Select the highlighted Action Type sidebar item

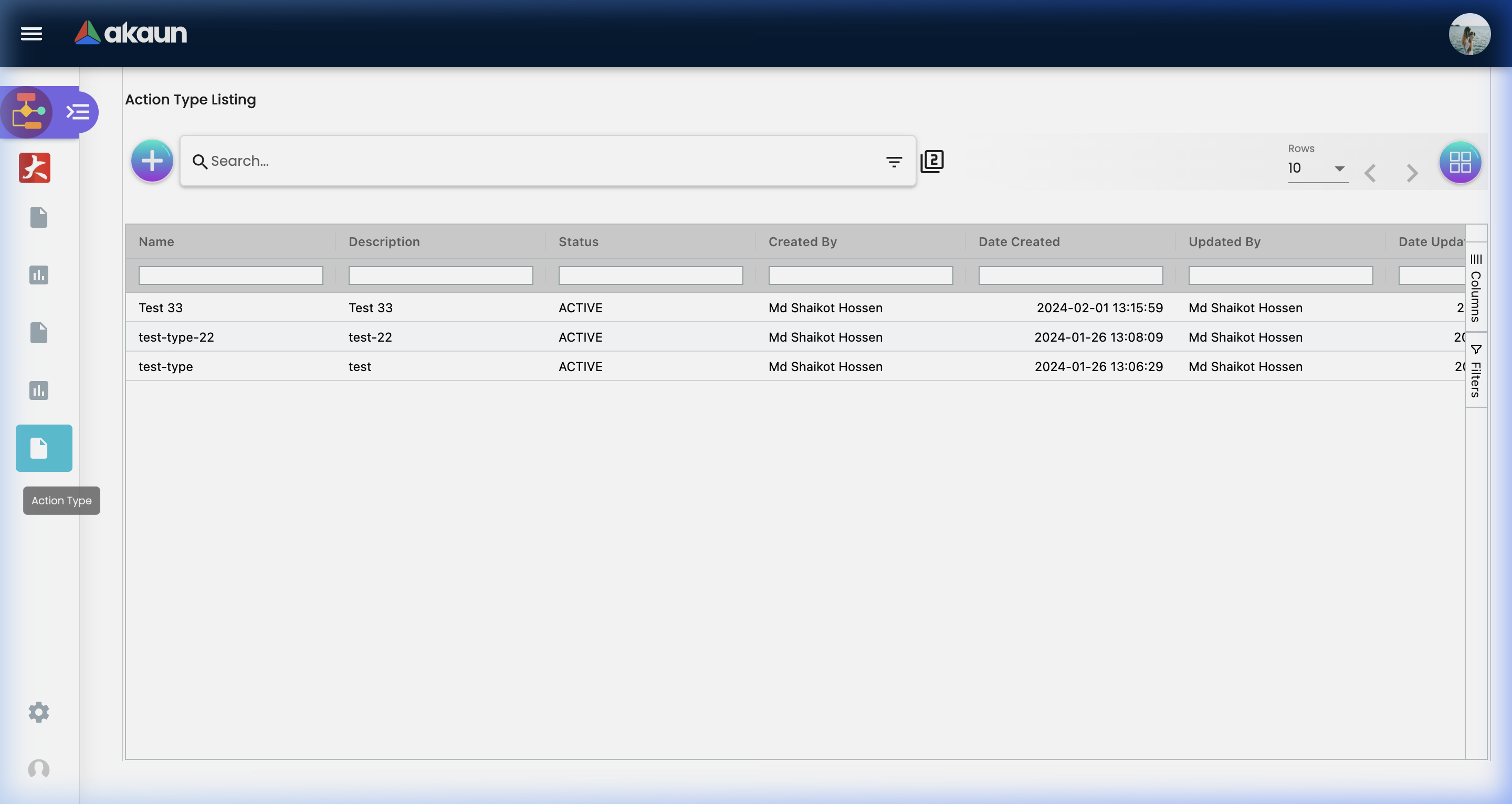pos(44,448)
